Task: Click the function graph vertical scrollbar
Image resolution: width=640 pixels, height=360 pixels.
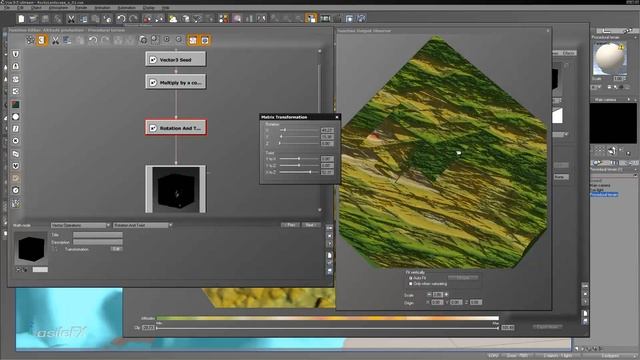Action: tap(320, 131)
